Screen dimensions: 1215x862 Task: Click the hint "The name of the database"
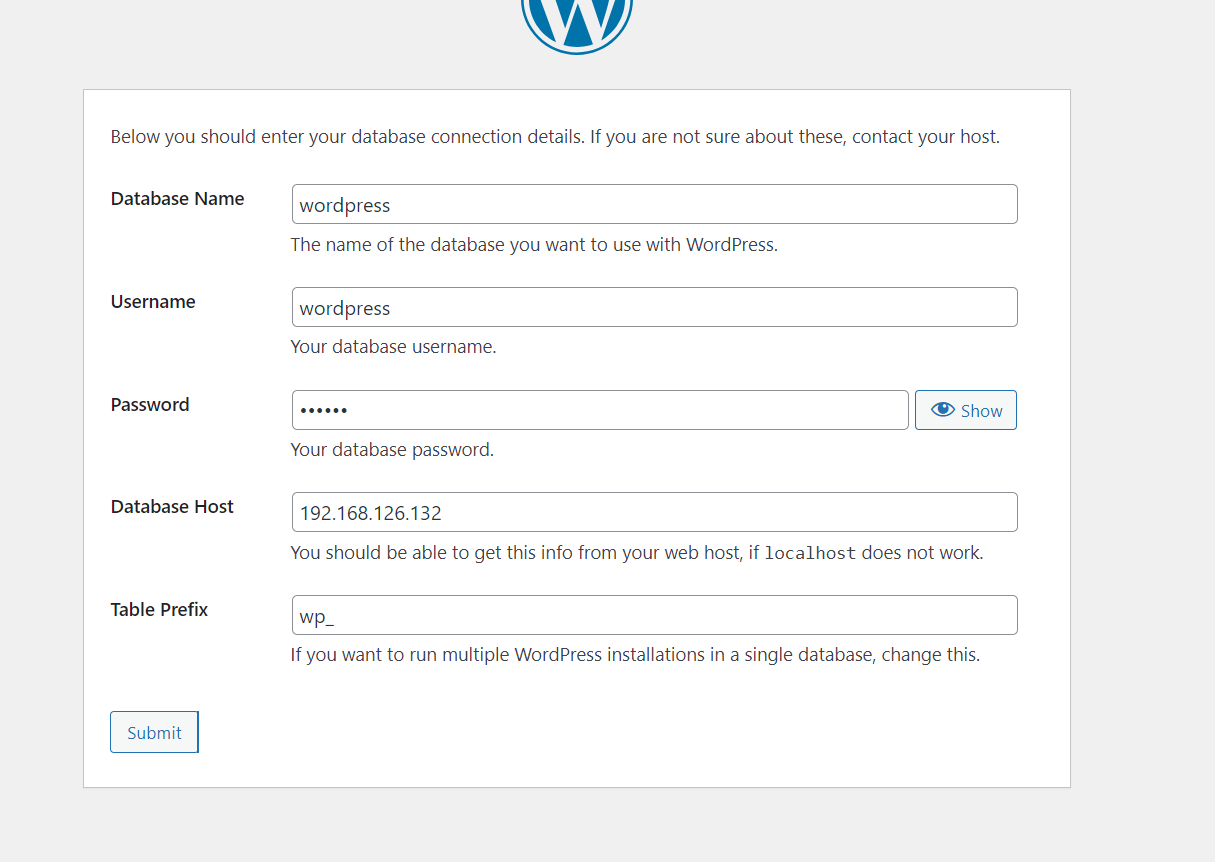[534, 245]
